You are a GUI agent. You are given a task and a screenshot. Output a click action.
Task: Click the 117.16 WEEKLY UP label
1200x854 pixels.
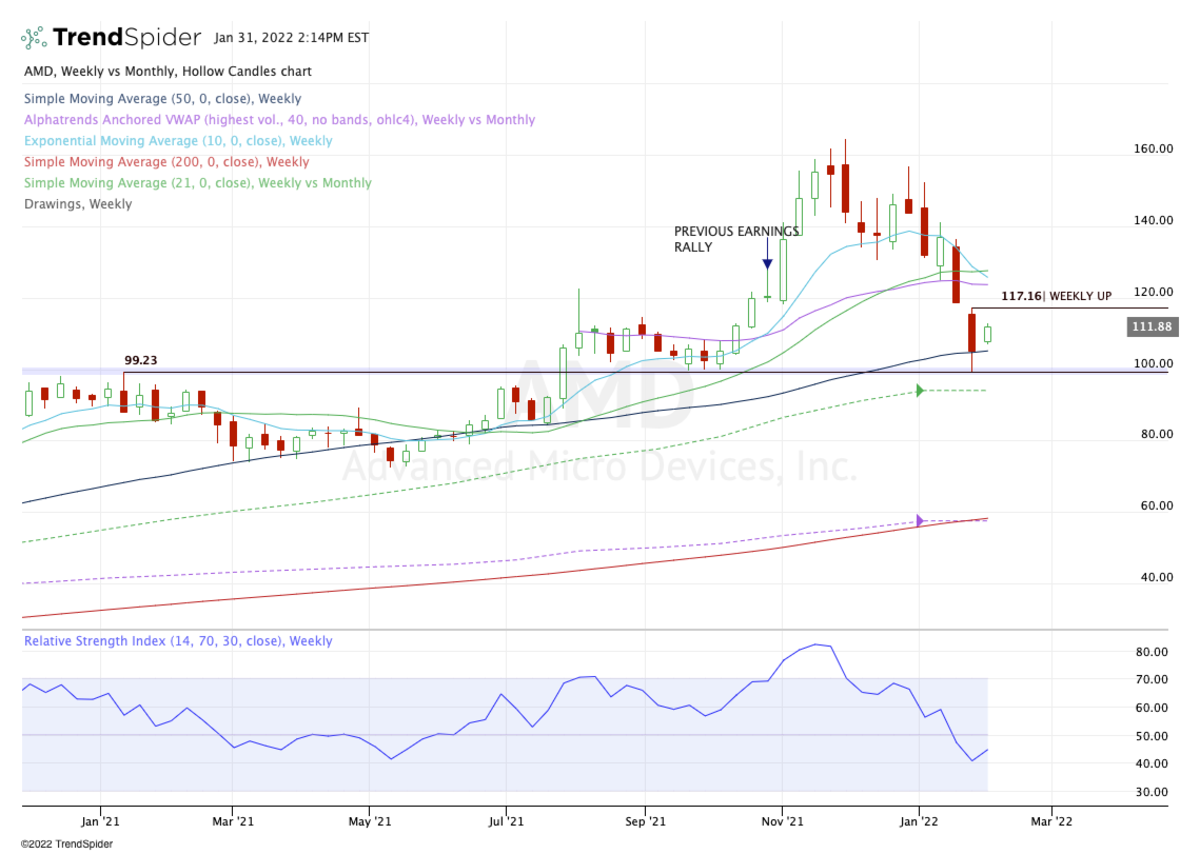1056,296
